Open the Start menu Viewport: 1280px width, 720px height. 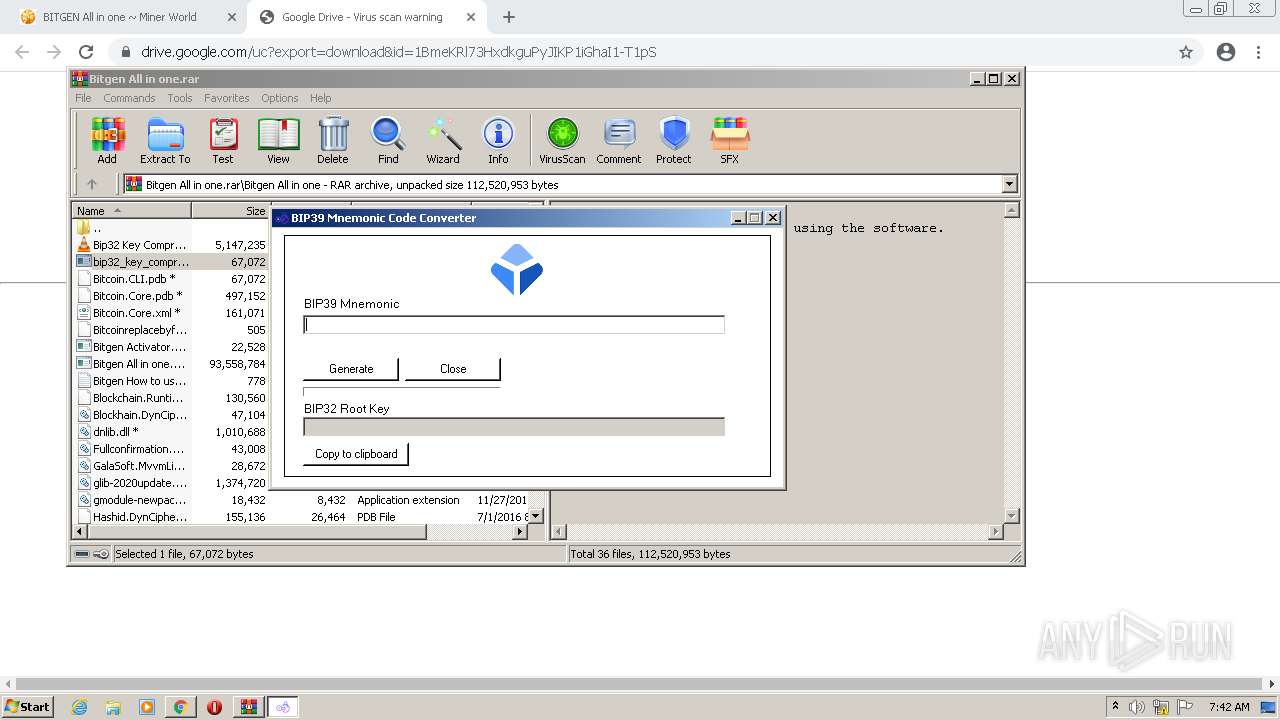[x=27, y=707]
